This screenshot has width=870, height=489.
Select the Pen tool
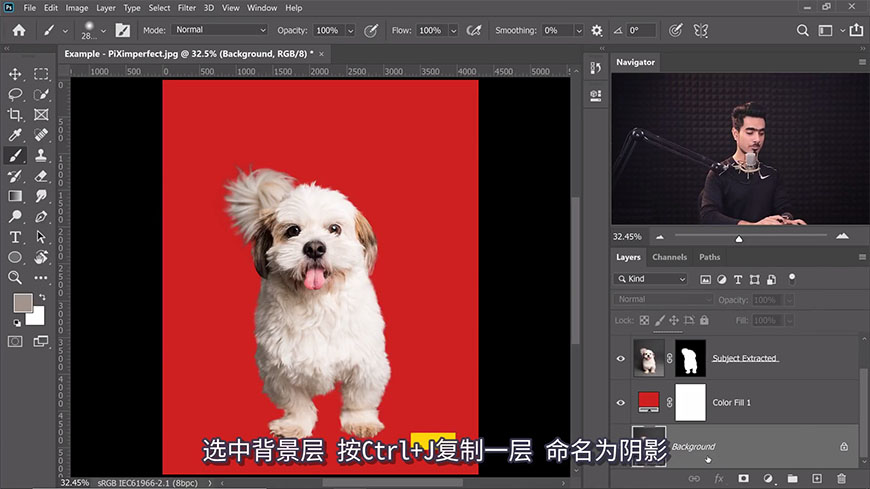coord(41,216)
